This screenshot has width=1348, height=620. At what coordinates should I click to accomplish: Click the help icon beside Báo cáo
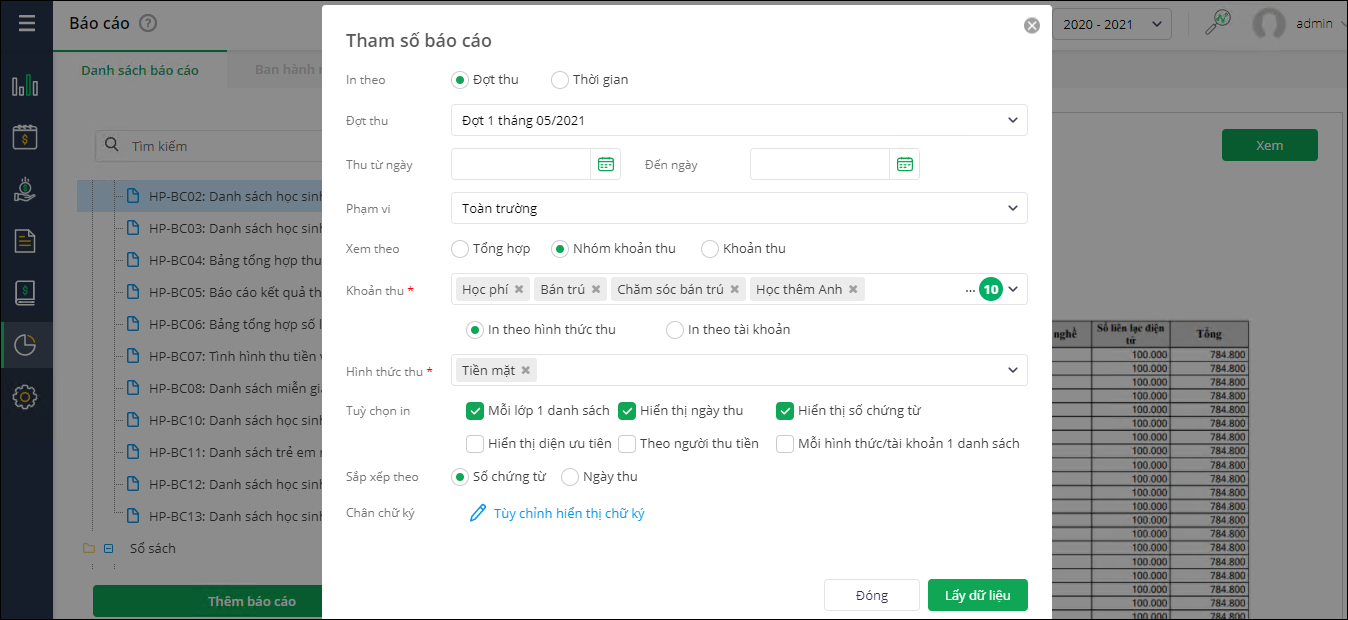pos(148,23)
